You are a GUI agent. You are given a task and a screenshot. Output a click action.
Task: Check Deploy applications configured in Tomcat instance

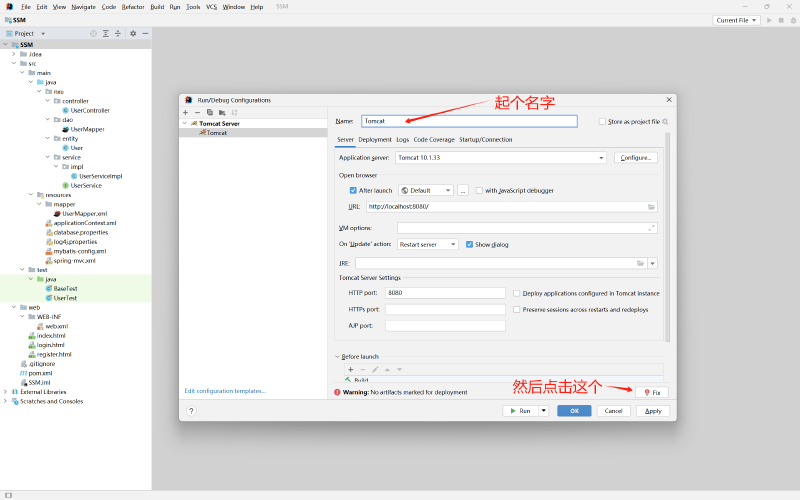click(516, 293)
